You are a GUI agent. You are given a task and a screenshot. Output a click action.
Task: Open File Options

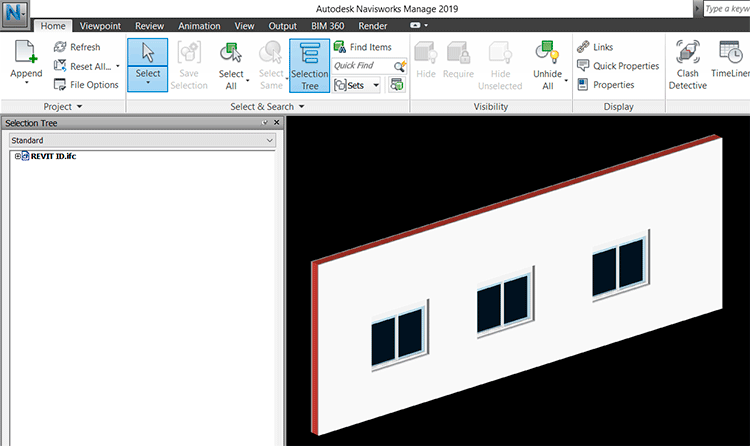click(x=86, y=85)
